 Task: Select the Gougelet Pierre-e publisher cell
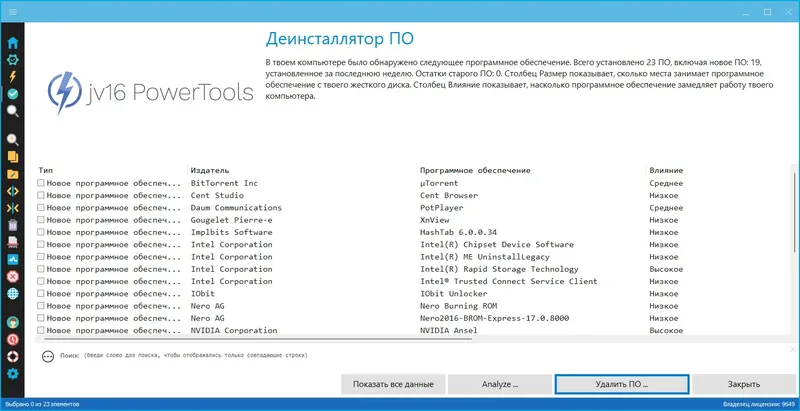click(231, 220)
